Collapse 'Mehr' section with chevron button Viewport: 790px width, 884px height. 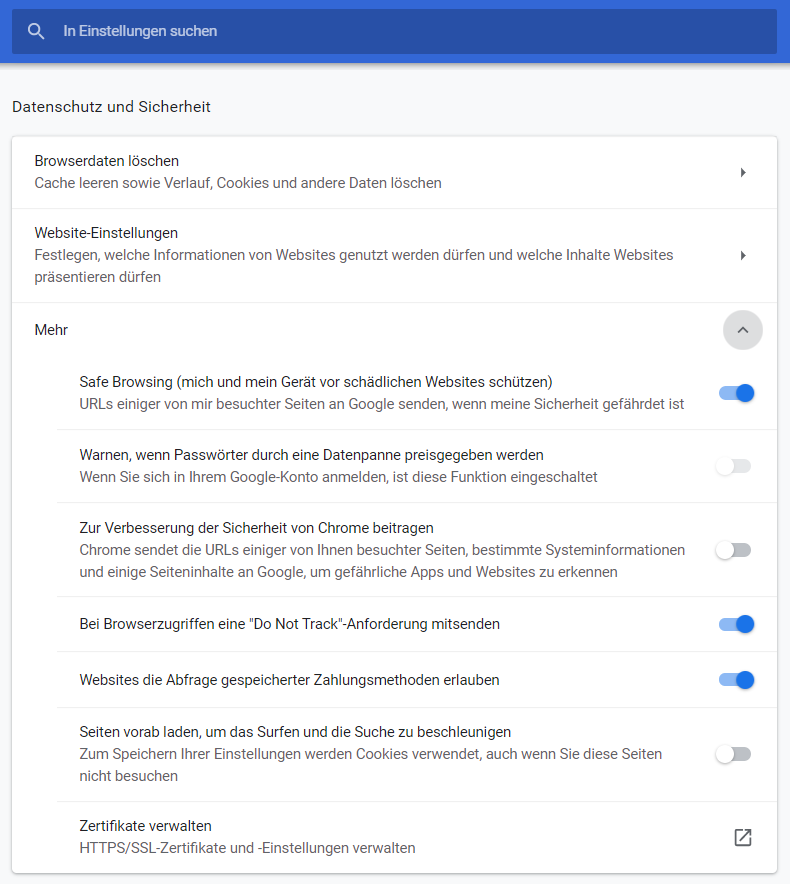(742, 330)
